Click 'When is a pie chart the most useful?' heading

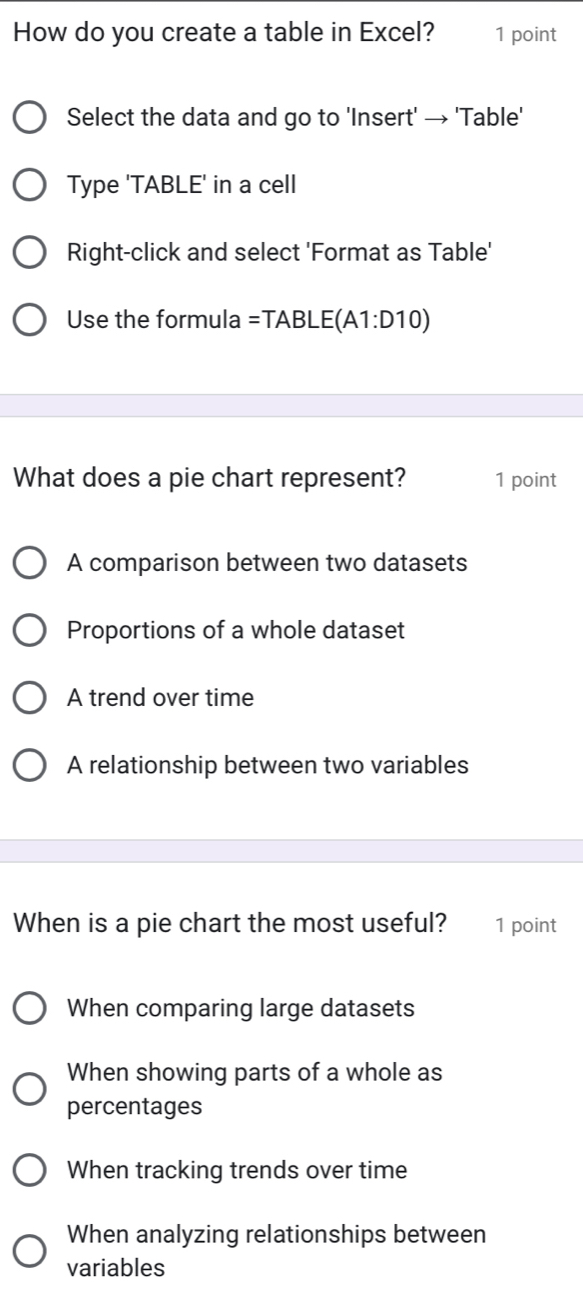231,924
